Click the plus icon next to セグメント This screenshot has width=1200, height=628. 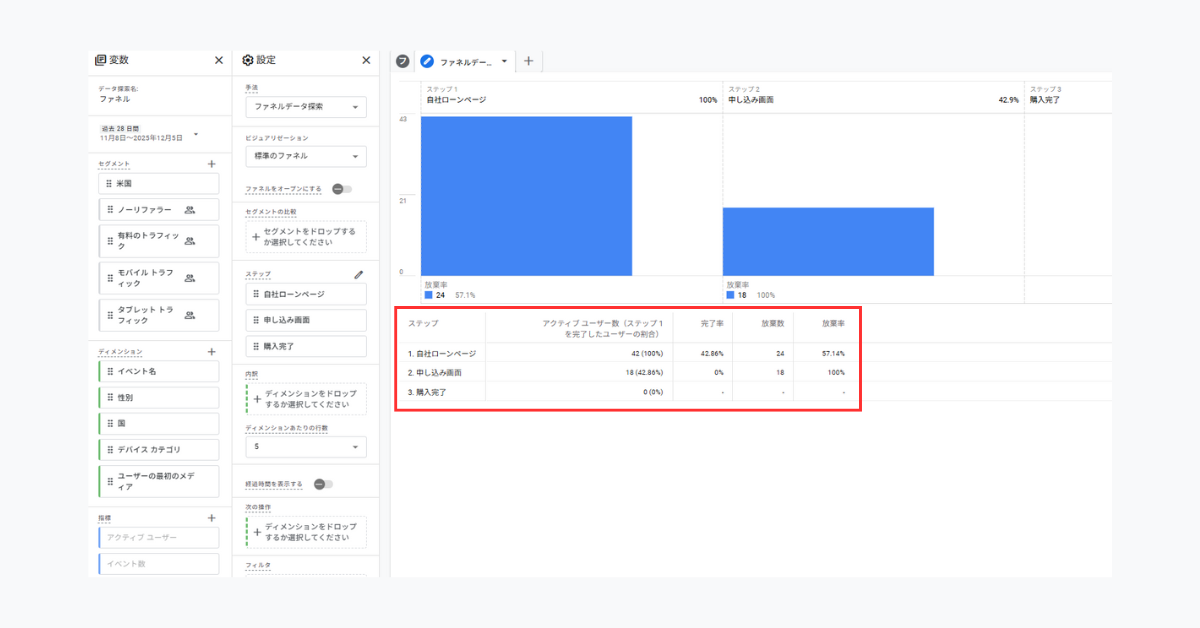211,164
